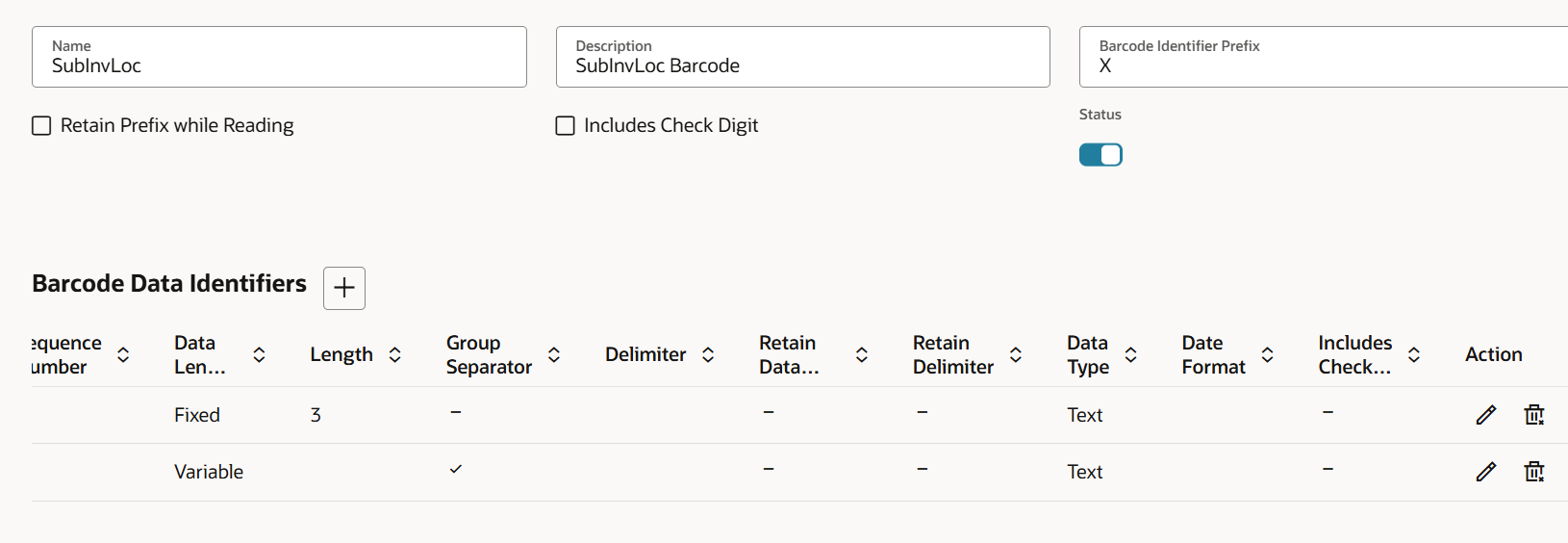Image resolution: width=1568 pixels, height=543 pixels.
Task: Select the Variable row Text cell
Action: tap(1085, 472)
